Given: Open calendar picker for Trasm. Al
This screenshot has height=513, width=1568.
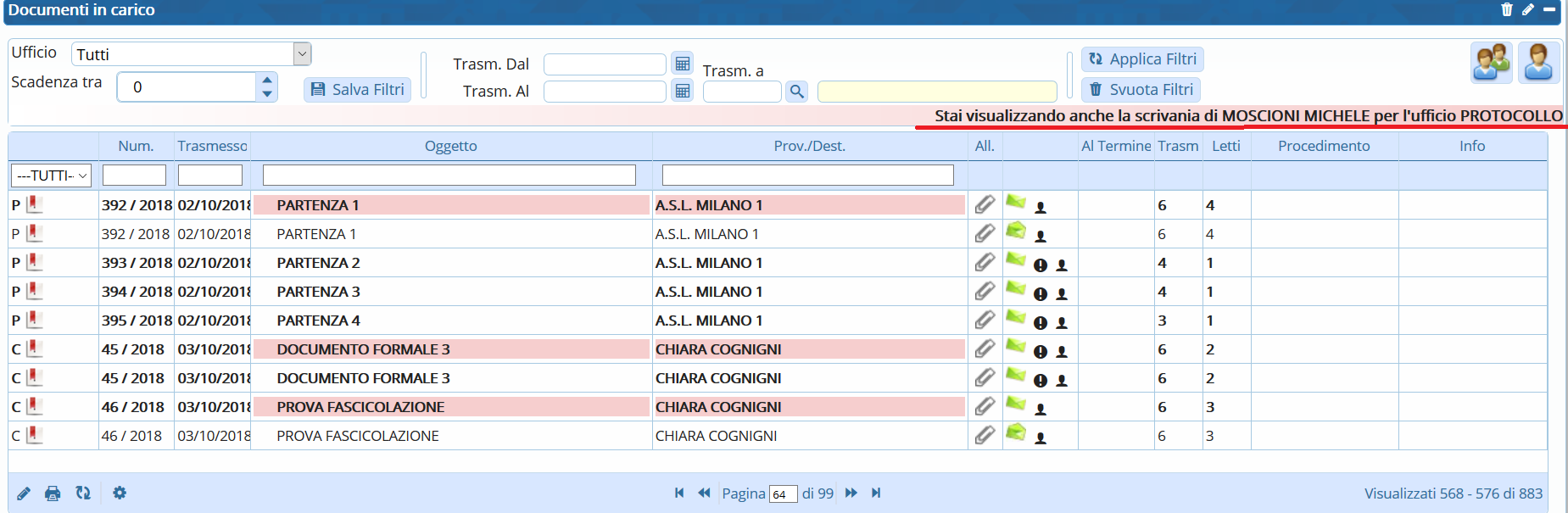Looking at the screenshot, I should click(x=682, y=91).
